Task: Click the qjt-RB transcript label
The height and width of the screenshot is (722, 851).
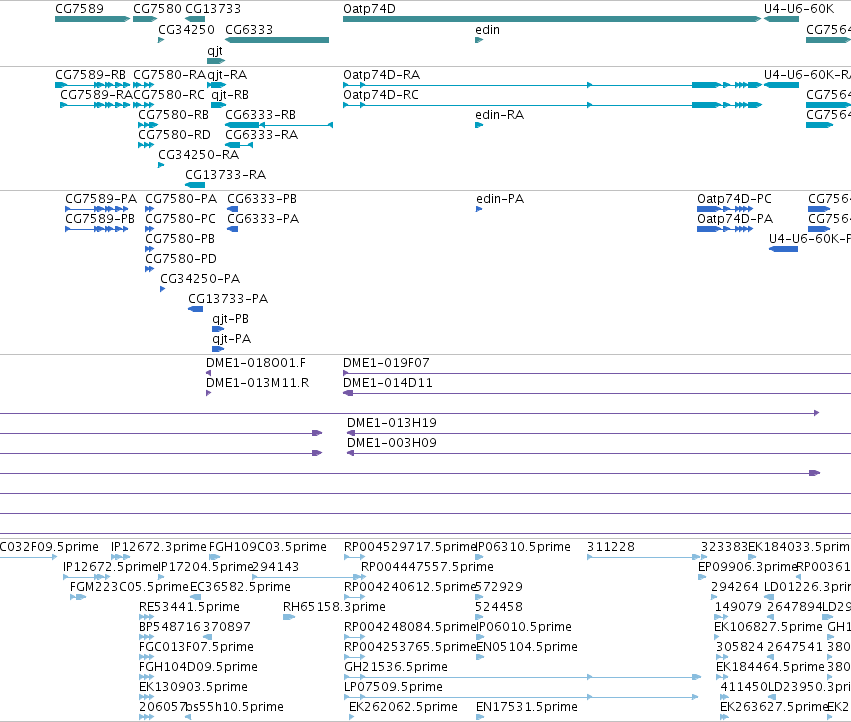Action: point(230,95)
